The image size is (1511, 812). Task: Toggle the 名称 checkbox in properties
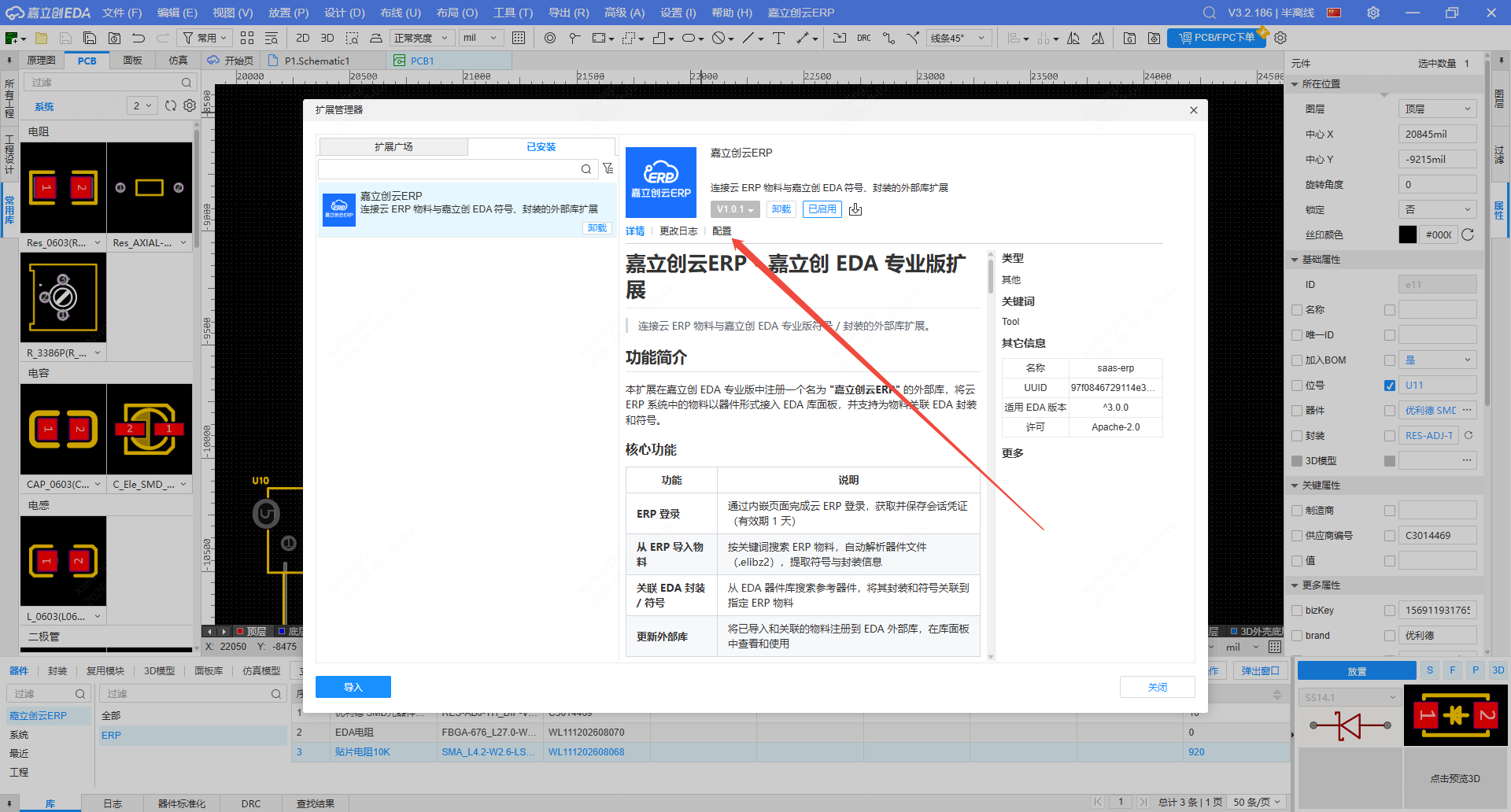[x=1297, y=310]
